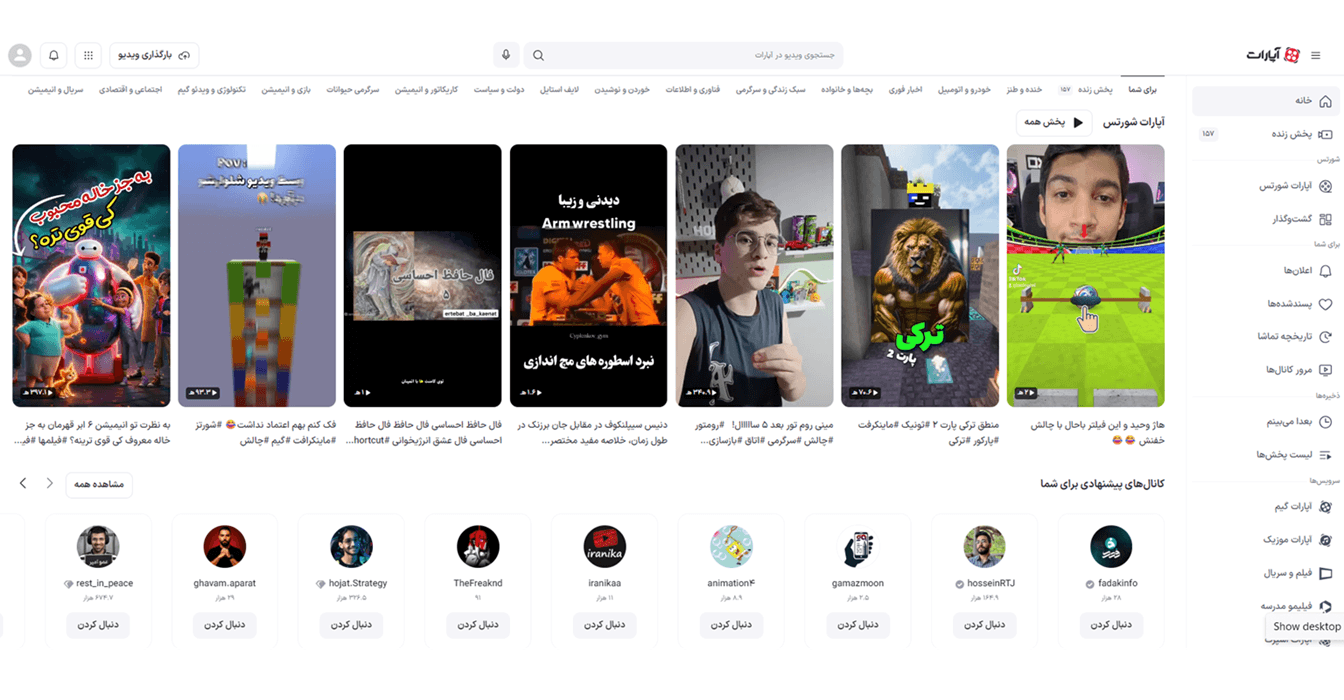This screenshot has width=1344, height=700.
Task: Open the Minecraft colored-tower short
Action: click(x=257, y=276)
